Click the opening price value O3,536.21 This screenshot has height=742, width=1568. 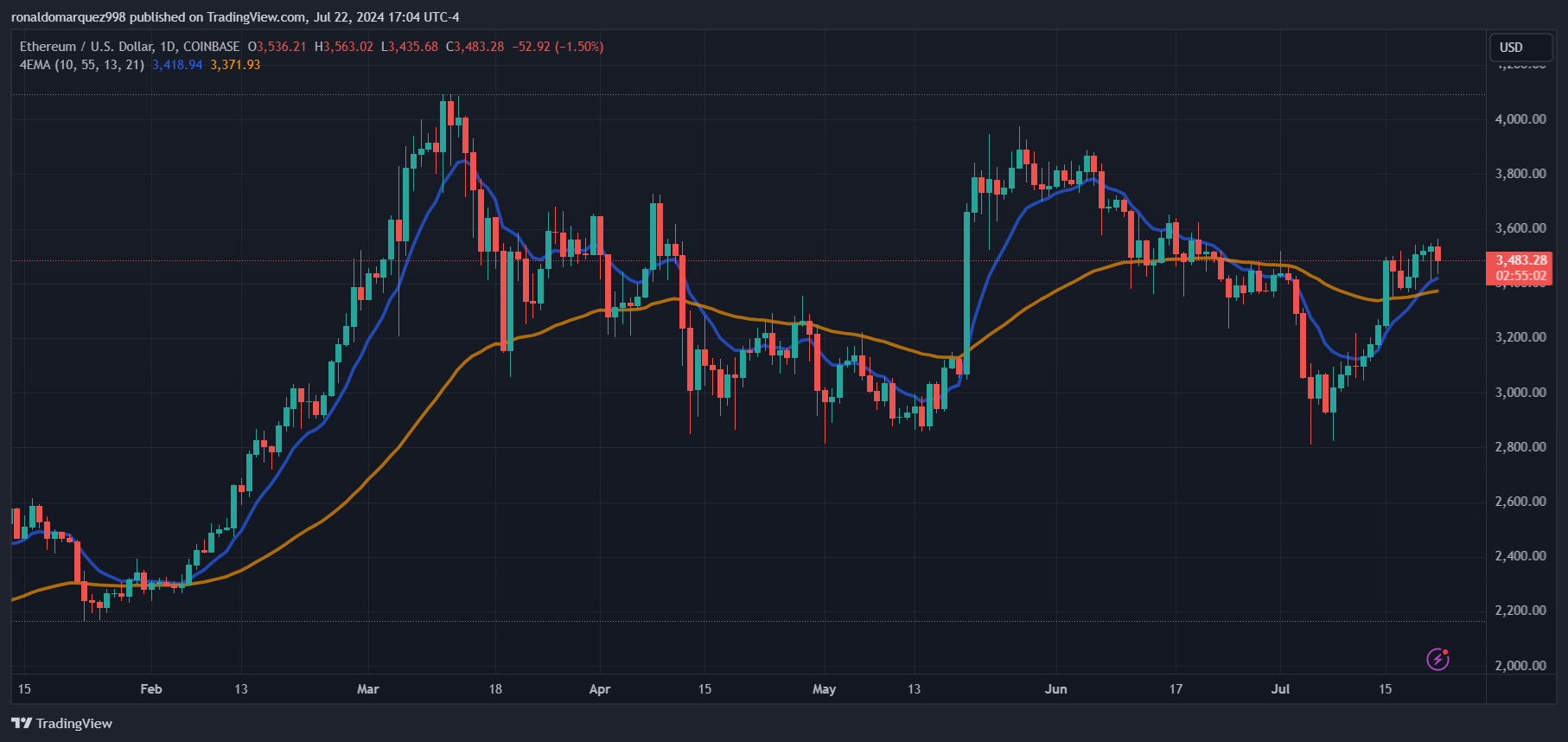click(x=277, y=47)
